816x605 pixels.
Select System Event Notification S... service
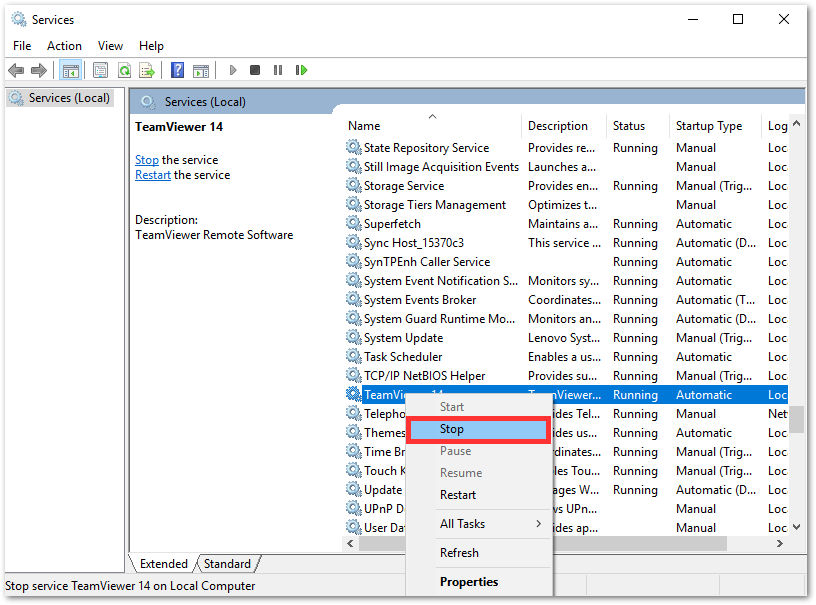tap(566, 280)
